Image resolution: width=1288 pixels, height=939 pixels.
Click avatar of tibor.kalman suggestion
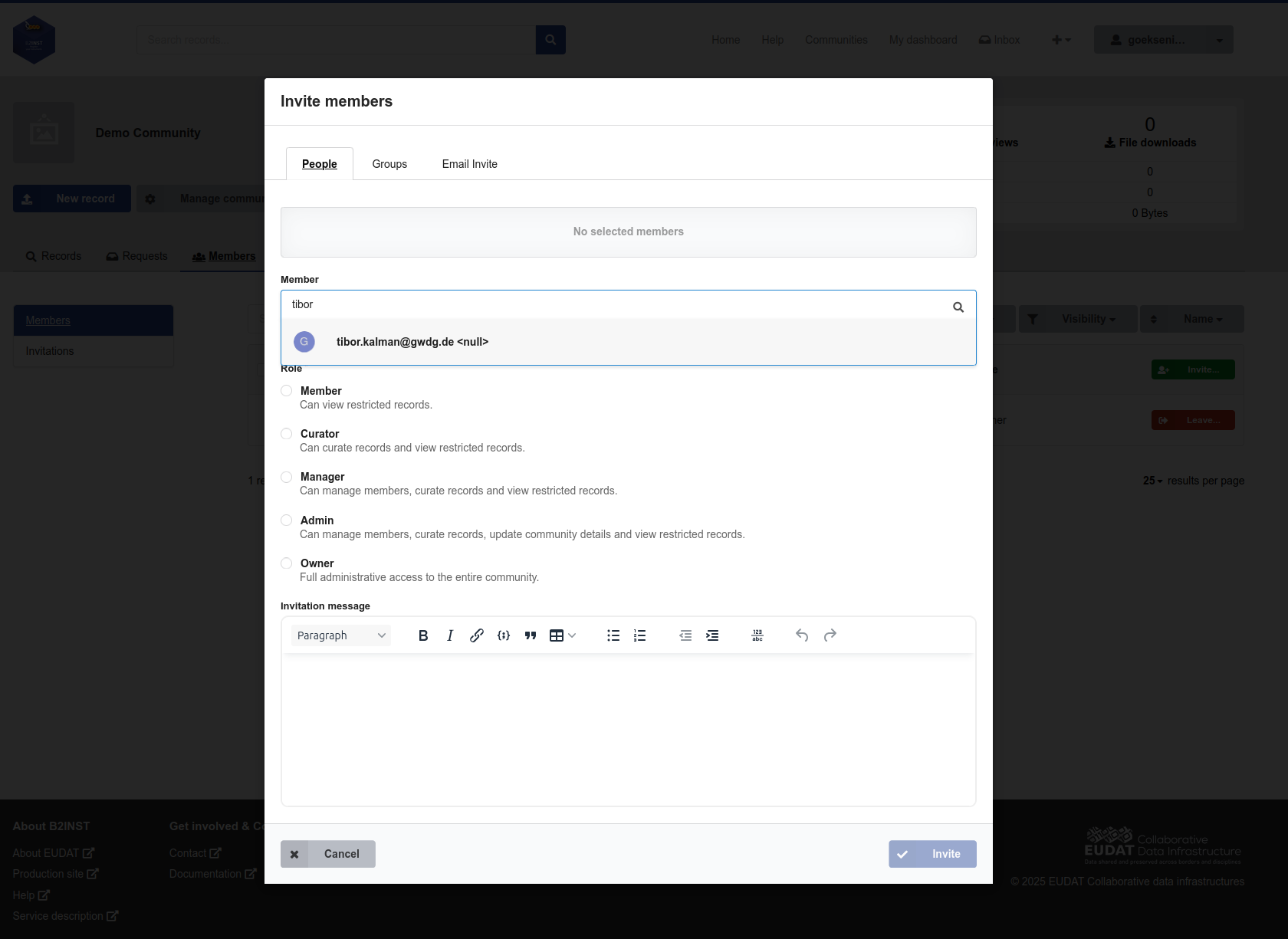click(304, 342)
